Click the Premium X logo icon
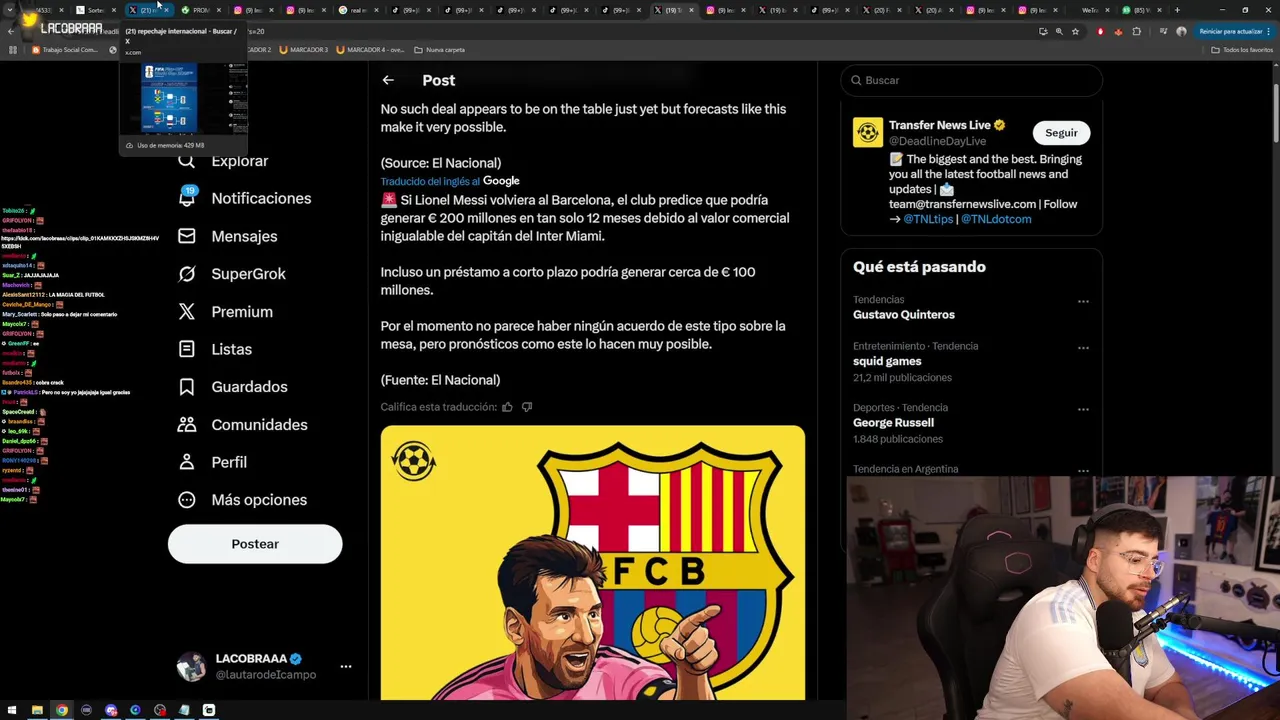 [x=187, y=311]
